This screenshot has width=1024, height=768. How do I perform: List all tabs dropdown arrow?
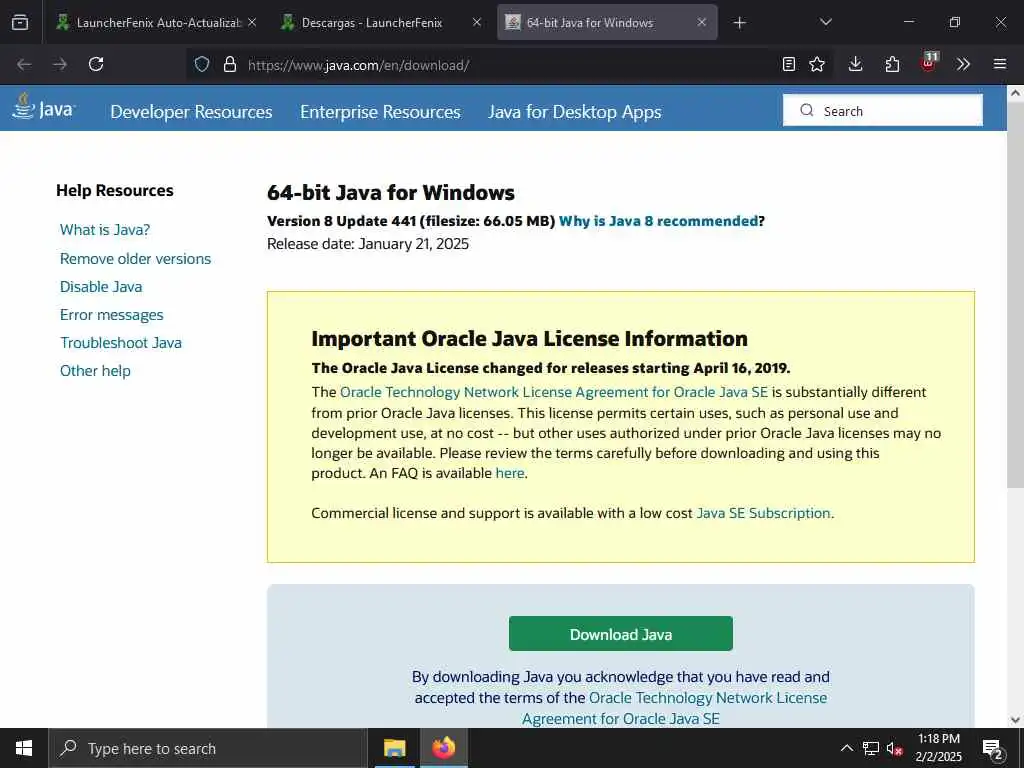825,22
